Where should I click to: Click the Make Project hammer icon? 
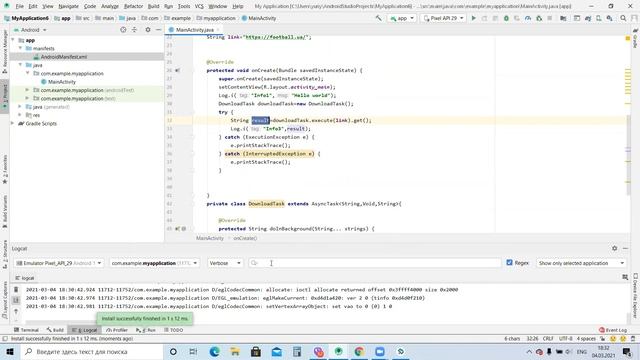tap(378, 18)
